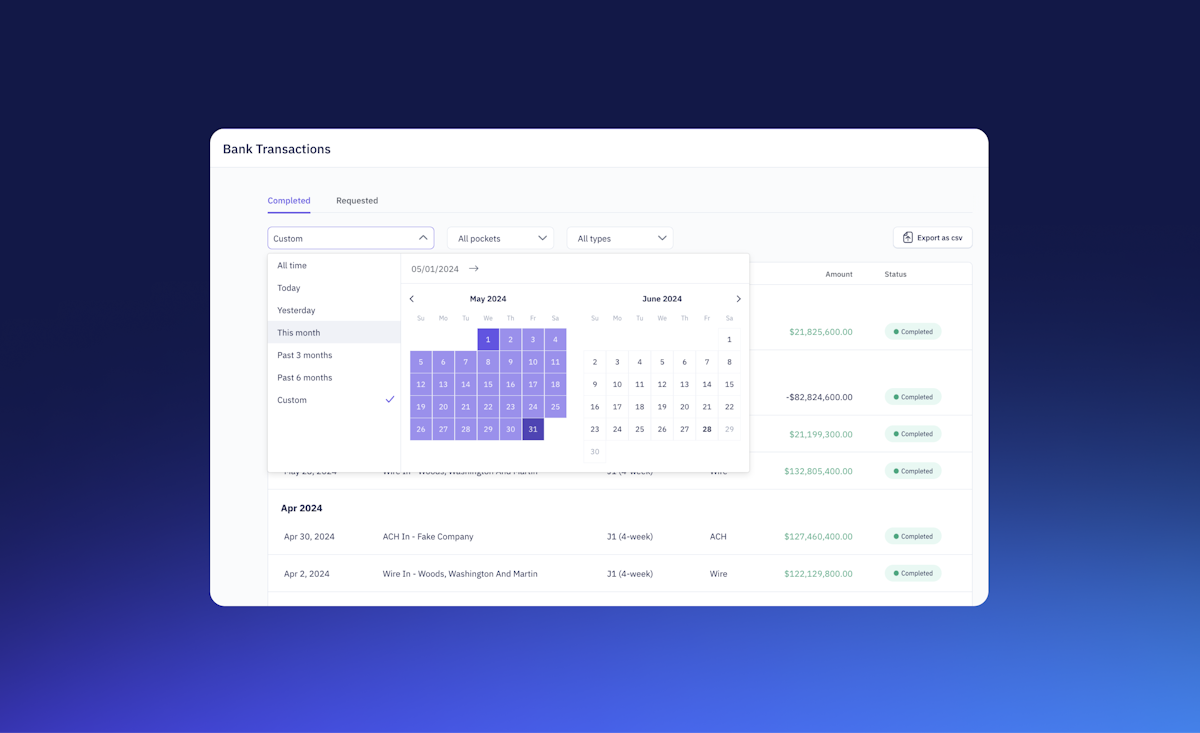Open the All types dropdown
The width and height of the screenshot is (1200, 733).
point(619,238)
